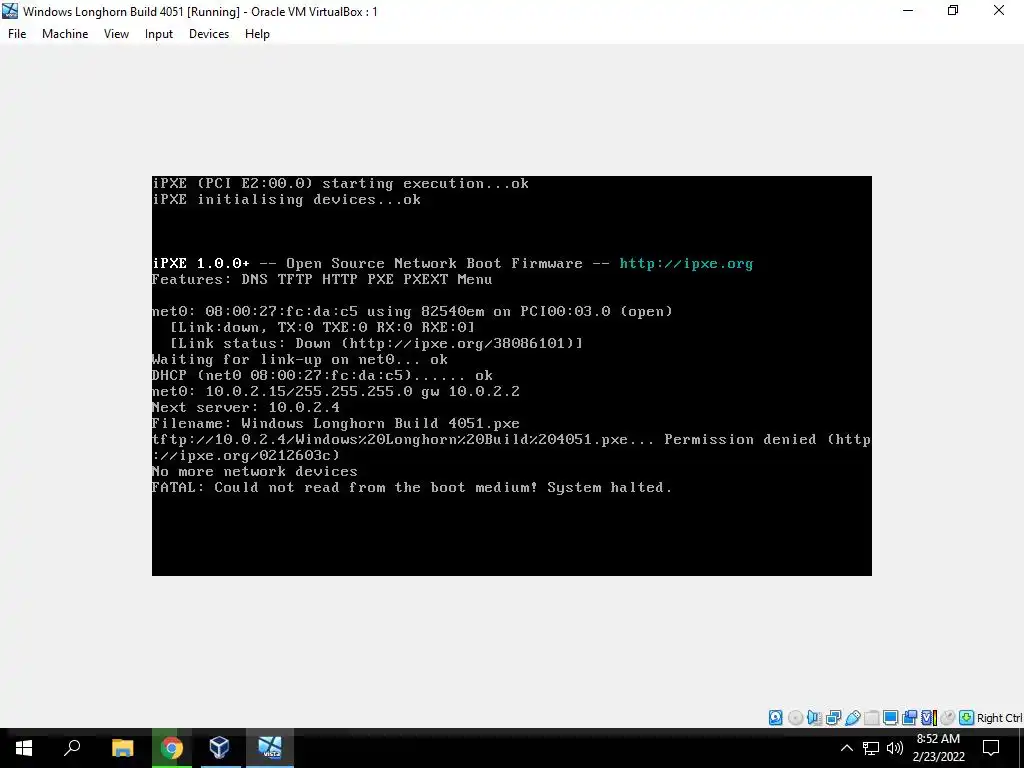Click 'Filename: Windows Longhorn Build 4051.pxe' line
The height and width of the screenshot is (768, 1024).
336,423
